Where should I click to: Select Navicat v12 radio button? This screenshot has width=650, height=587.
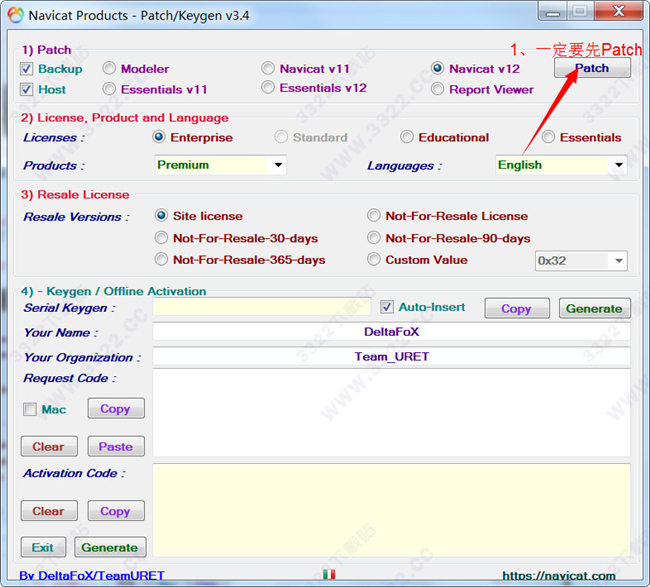[437, 68]
